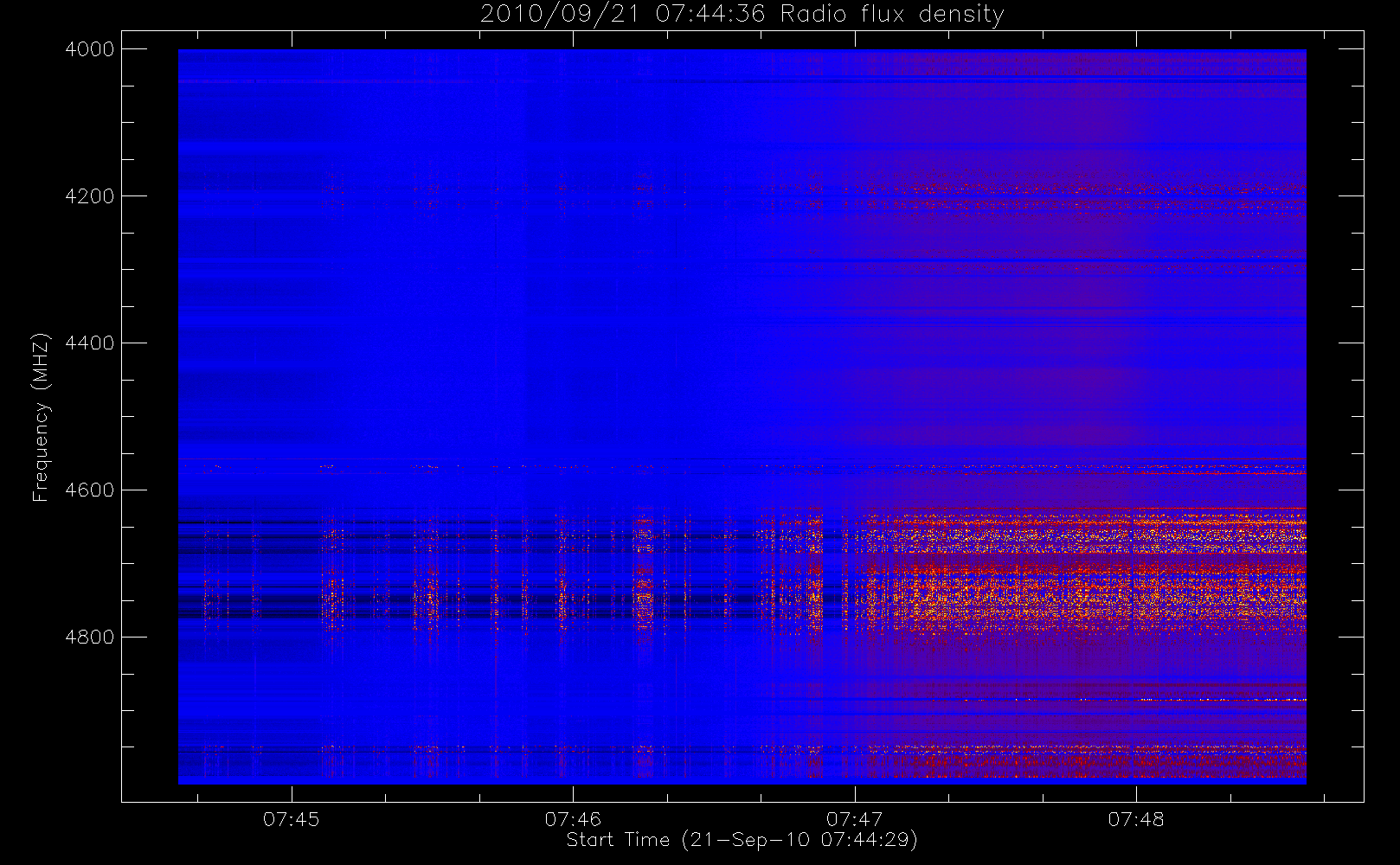Viewport: 1400px width, 865px height.
Task: Click the 07:46 time tick label
Action: click(x=573, y=819)
